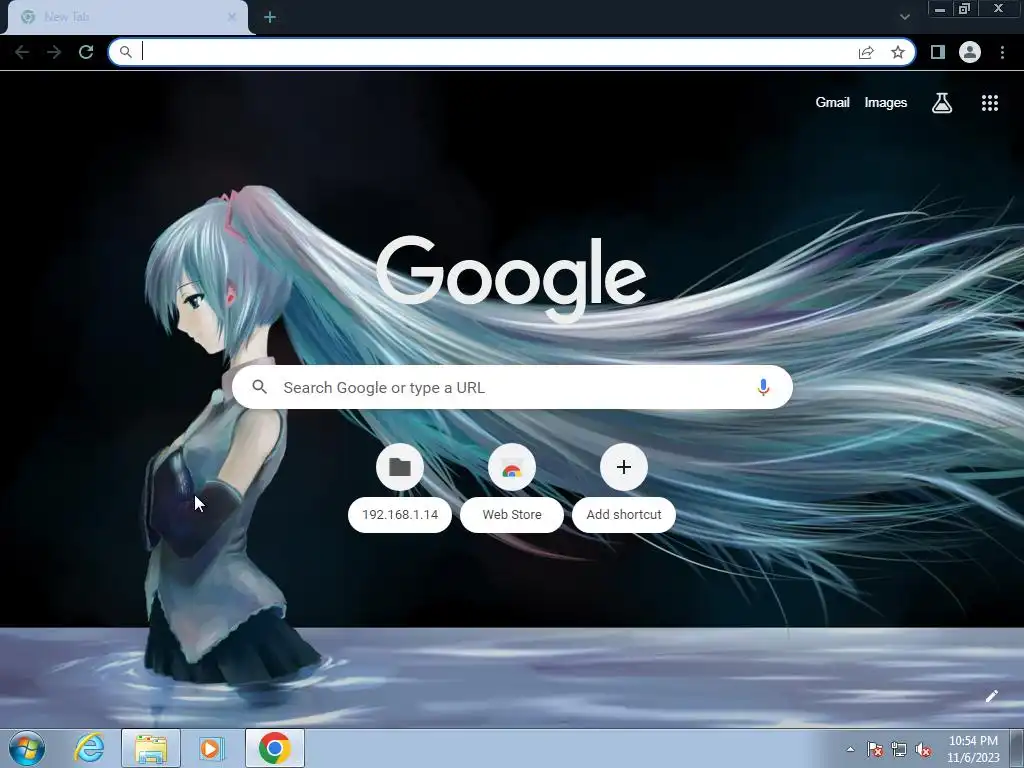Expand the tab search chevron
The height and width of the screenshot is (768, 1024).
point(904,17)
